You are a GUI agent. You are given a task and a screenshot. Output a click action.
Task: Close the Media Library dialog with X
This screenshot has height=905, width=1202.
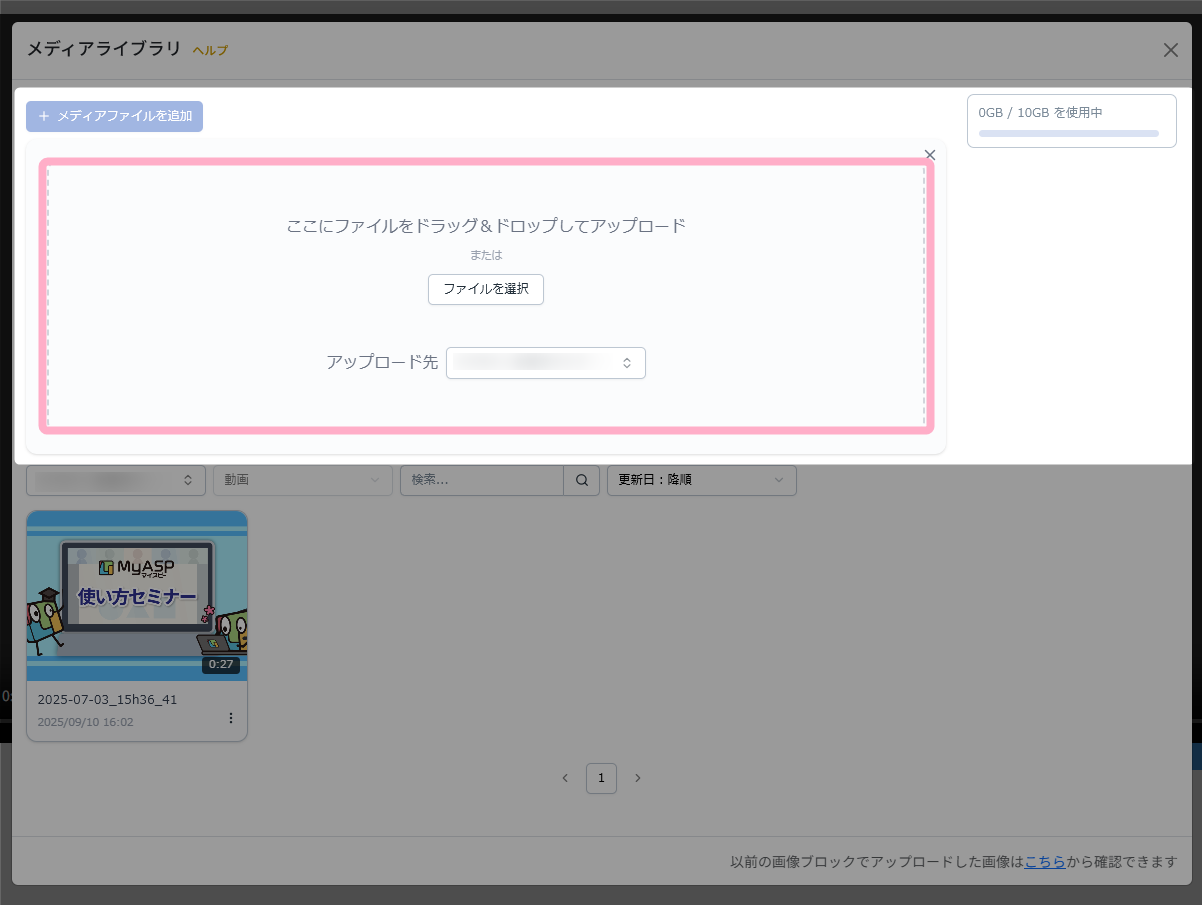pyautogui.click(x=1170, y=50)
